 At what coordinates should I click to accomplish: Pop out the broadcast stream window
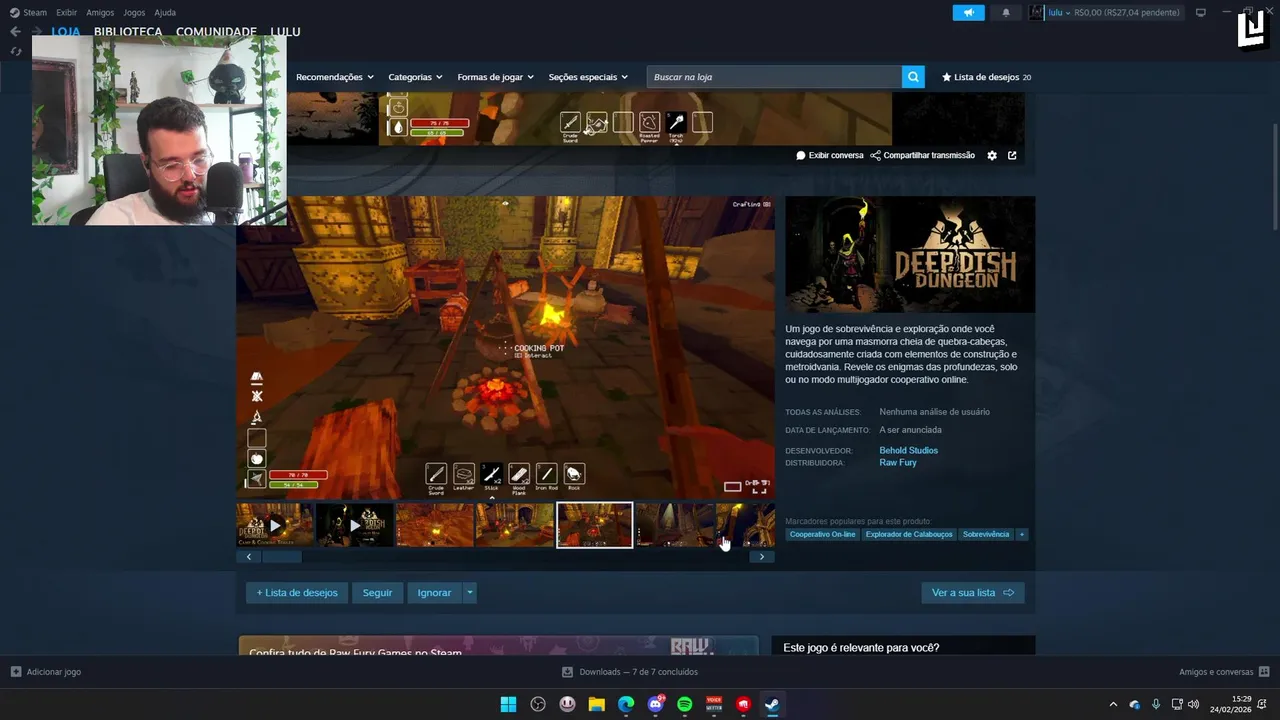click(1012, 155)
